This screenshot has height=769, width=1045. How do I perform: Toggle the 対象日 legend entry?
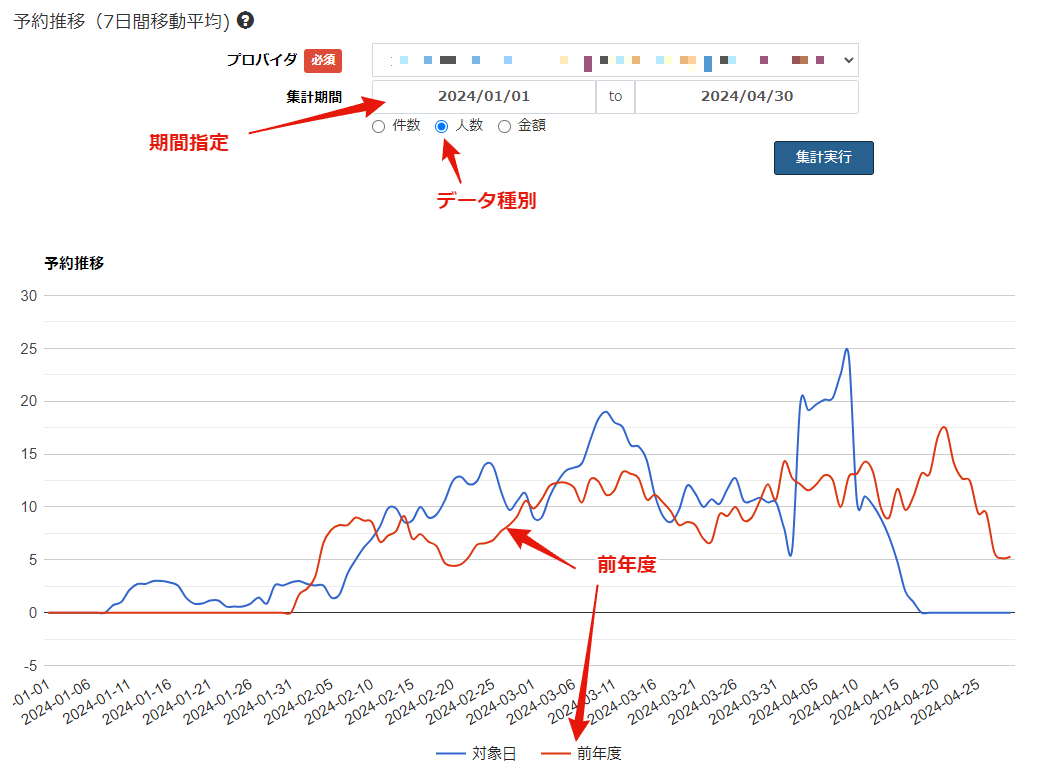coord(476,754)
